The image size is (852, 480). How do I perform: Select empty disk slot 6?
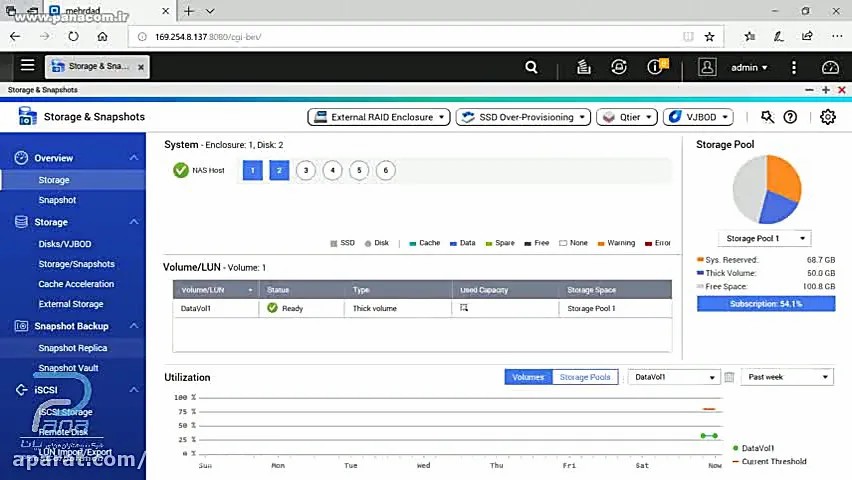point(386,170)
